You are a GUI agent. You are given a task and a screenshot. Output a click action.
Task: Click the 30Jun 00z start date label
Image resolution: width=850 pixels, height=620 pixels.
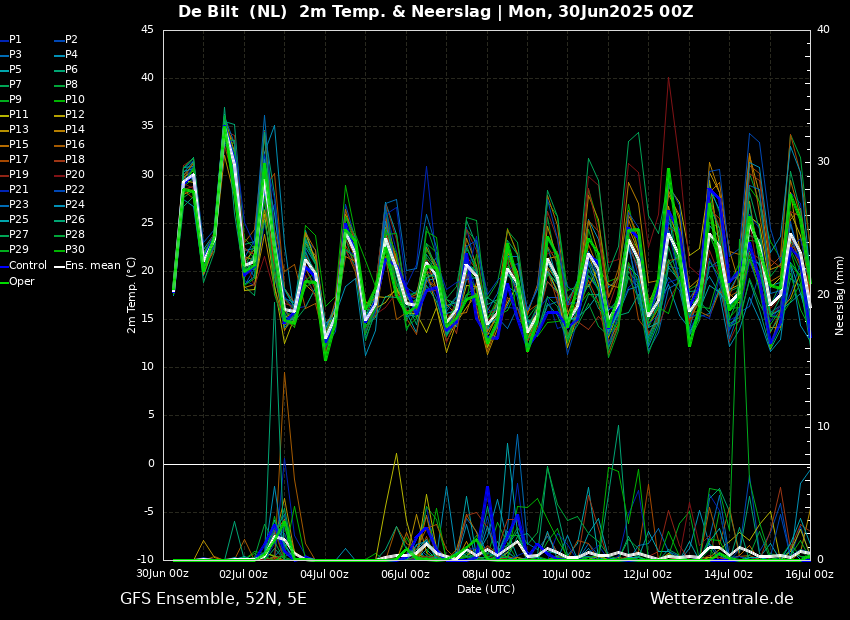click(163, 574)
